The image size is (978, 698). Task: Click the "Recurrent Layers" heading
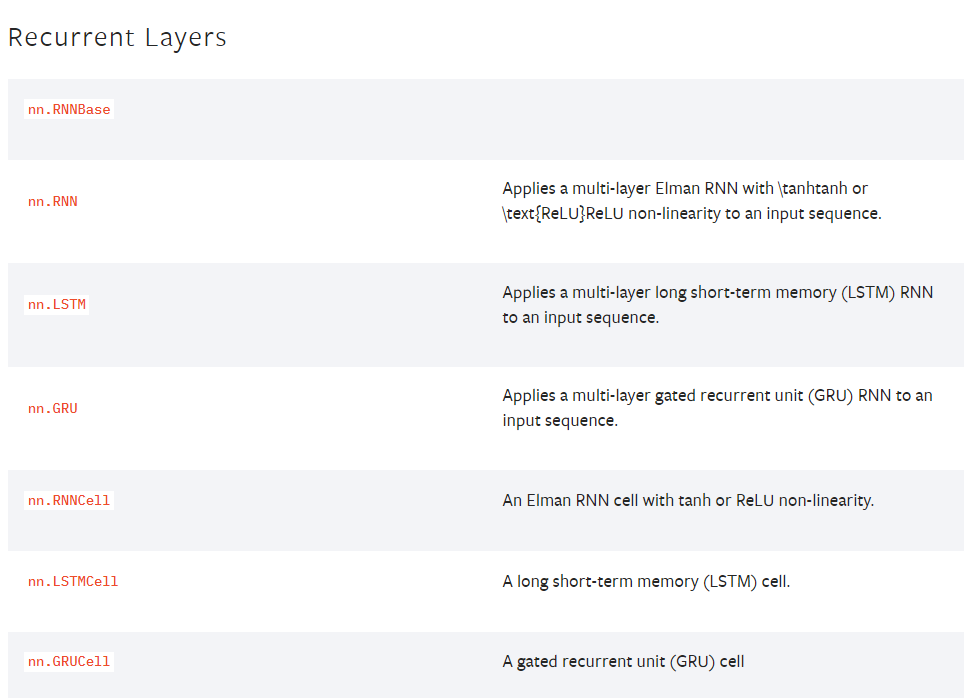tap(117, 38)
